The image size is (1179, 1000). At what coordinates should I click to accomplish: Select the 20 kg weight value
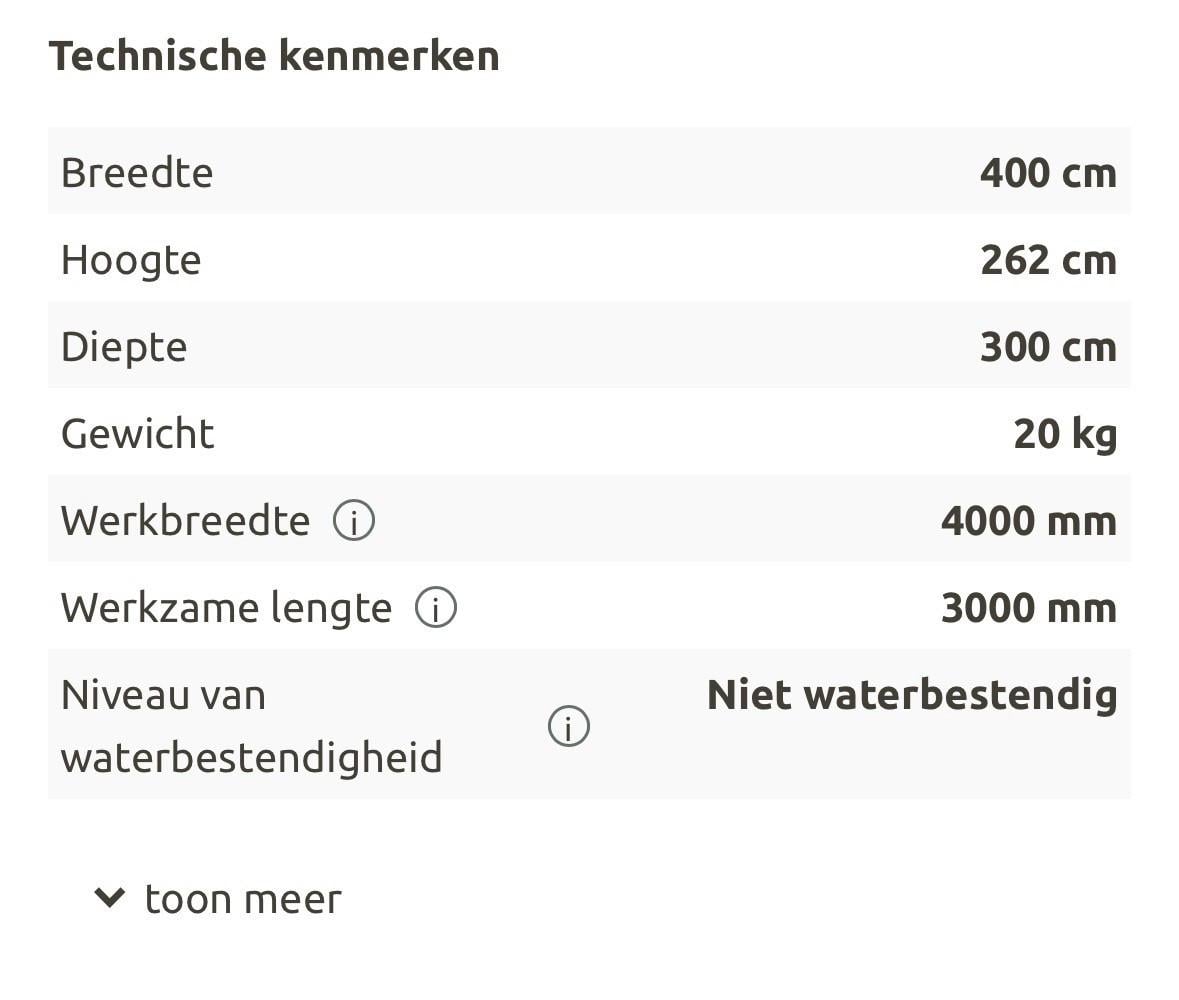click(x=1065, y=434)
